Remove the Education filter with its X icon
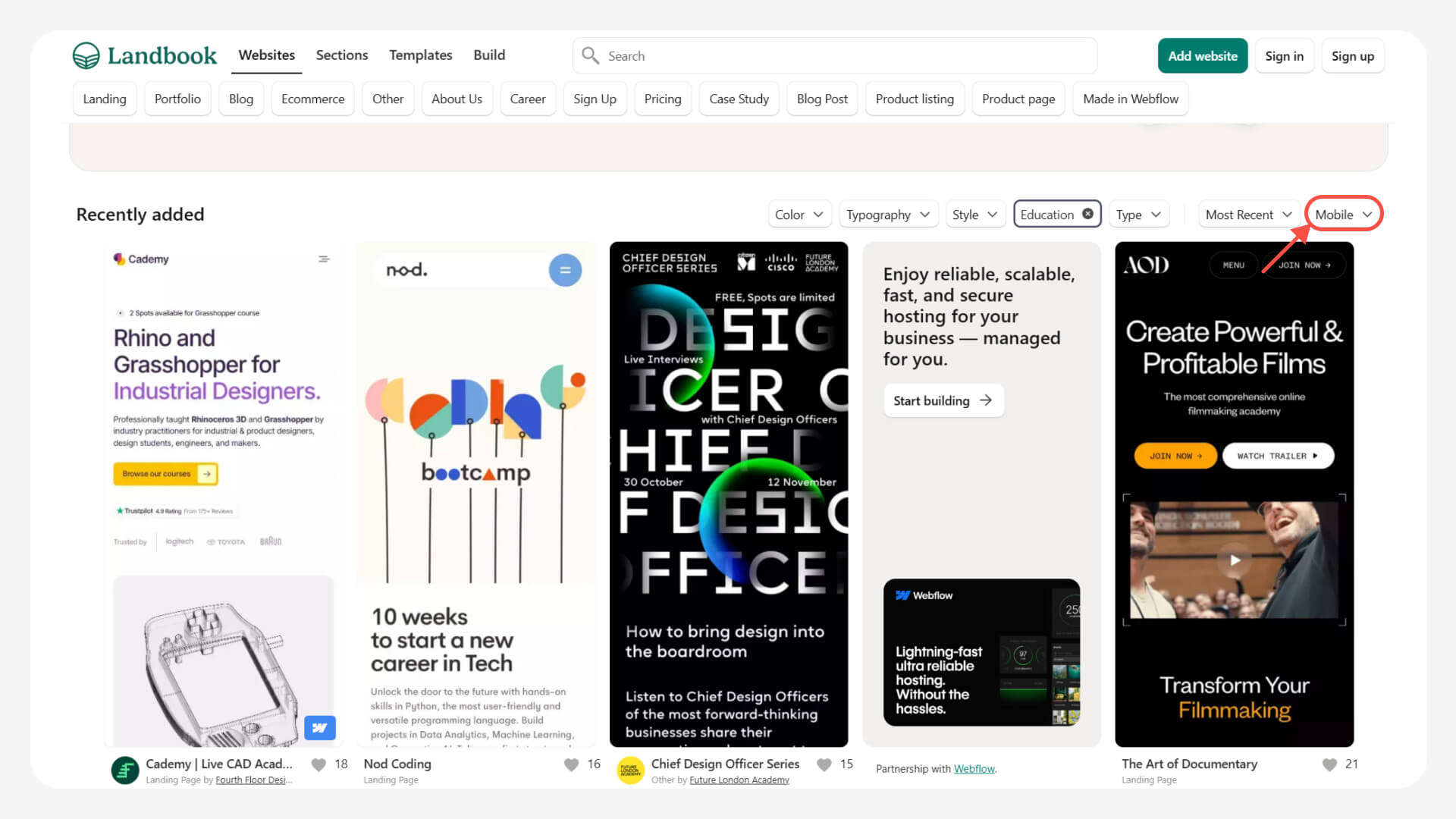This screenshot has height=819, width=1456. point(1087,214)
